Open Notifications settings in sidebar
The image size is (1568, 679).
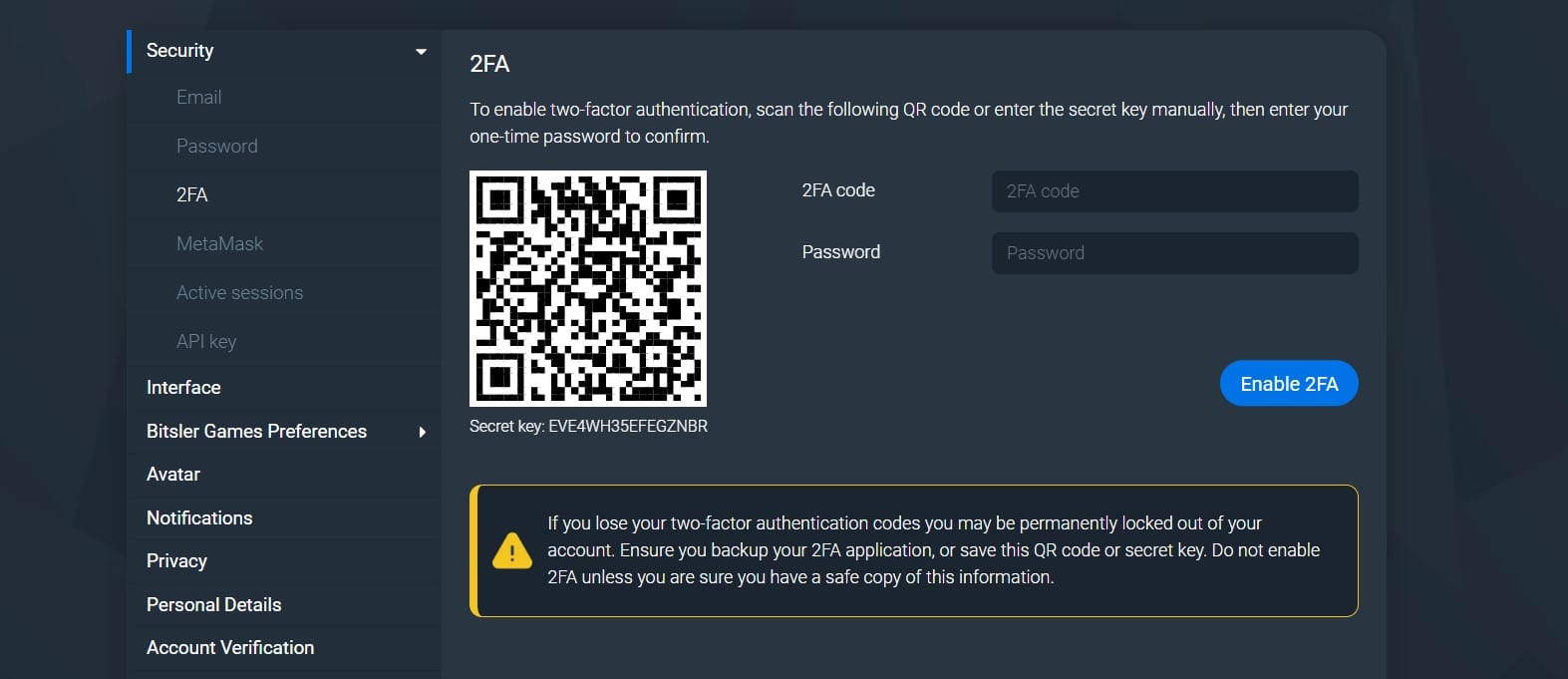199,517
